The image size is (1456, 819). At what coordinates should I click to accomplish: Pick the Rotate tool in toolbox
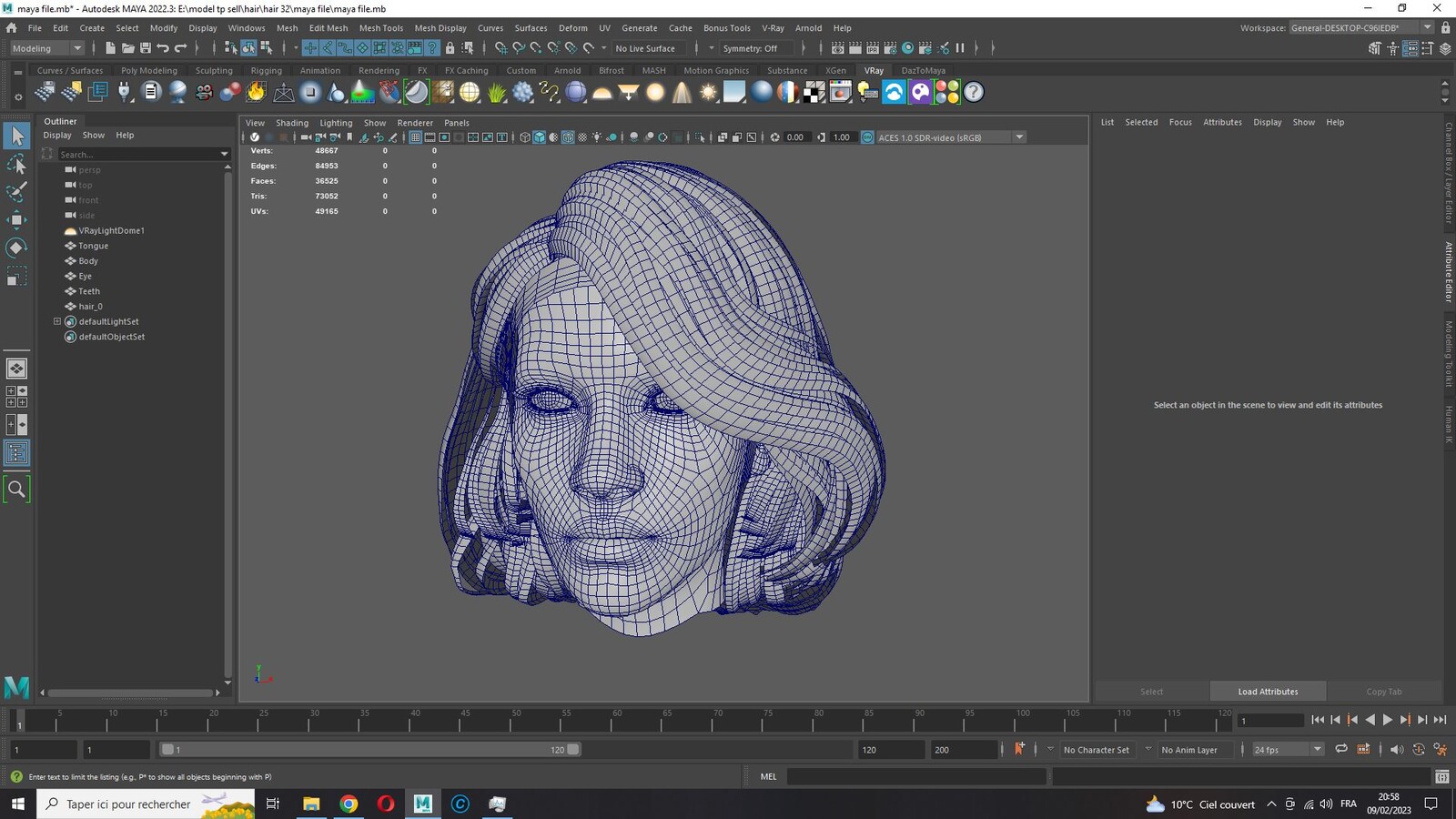(16, 248)
